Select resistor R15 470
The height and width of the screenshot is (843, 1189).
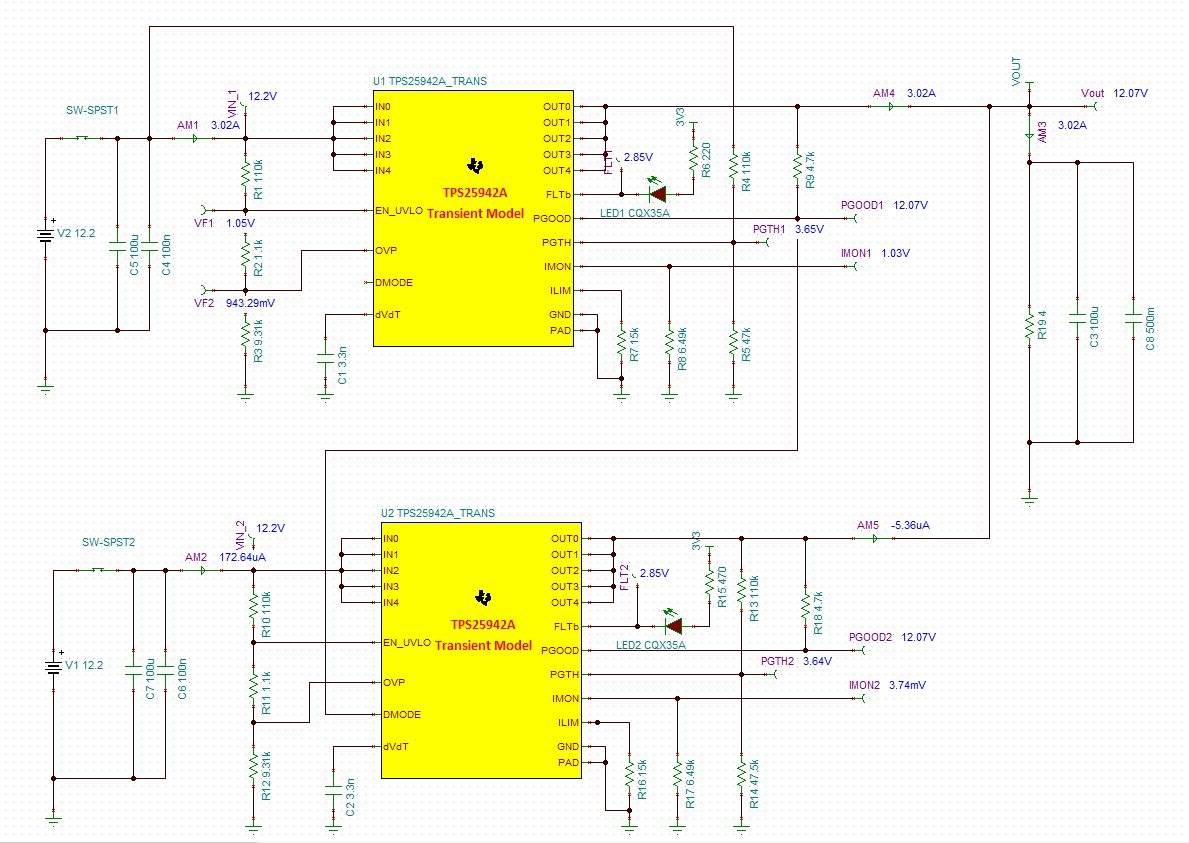[x=709, y=584]
